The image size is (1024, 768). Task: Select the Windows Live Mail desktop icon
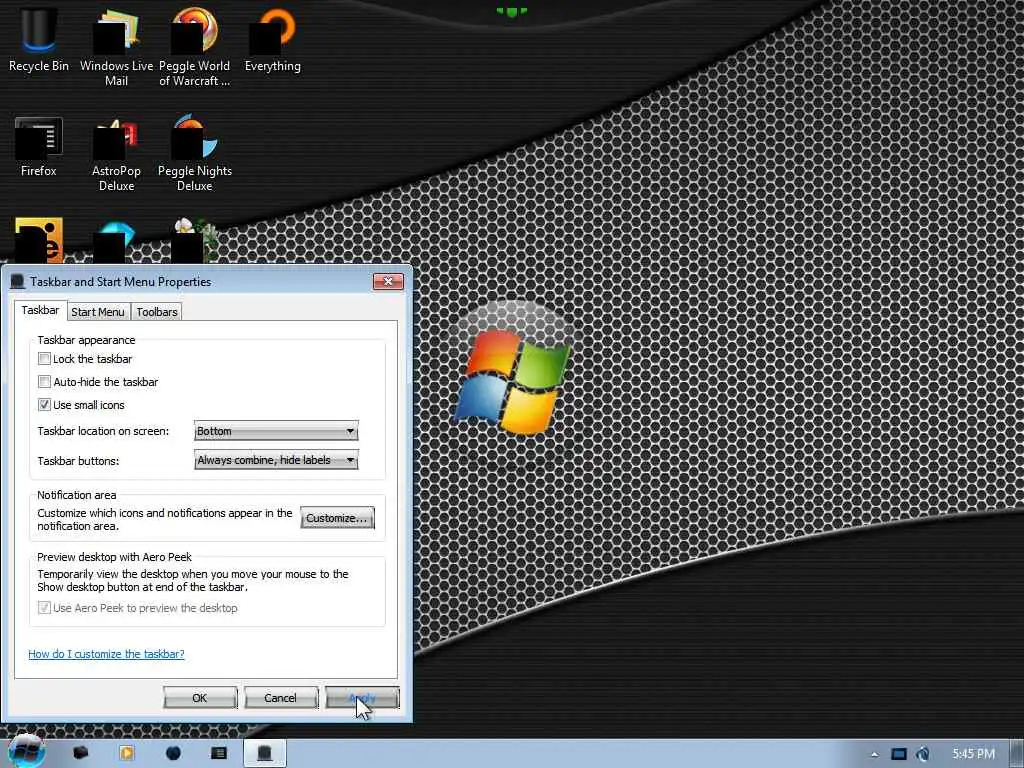tap(116, 47)
